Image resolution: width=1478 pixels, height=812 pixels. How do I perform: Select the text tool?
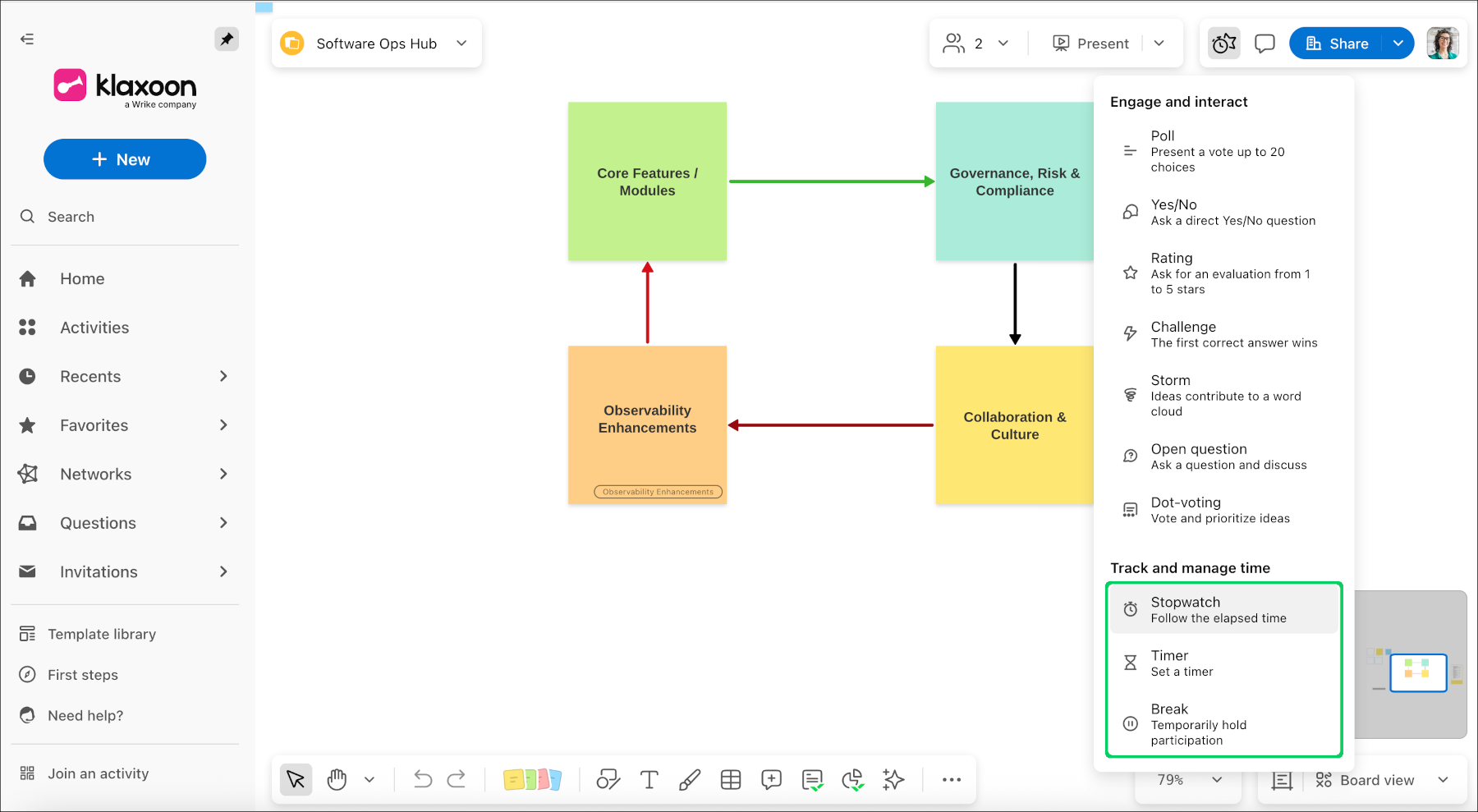(649, 780)
